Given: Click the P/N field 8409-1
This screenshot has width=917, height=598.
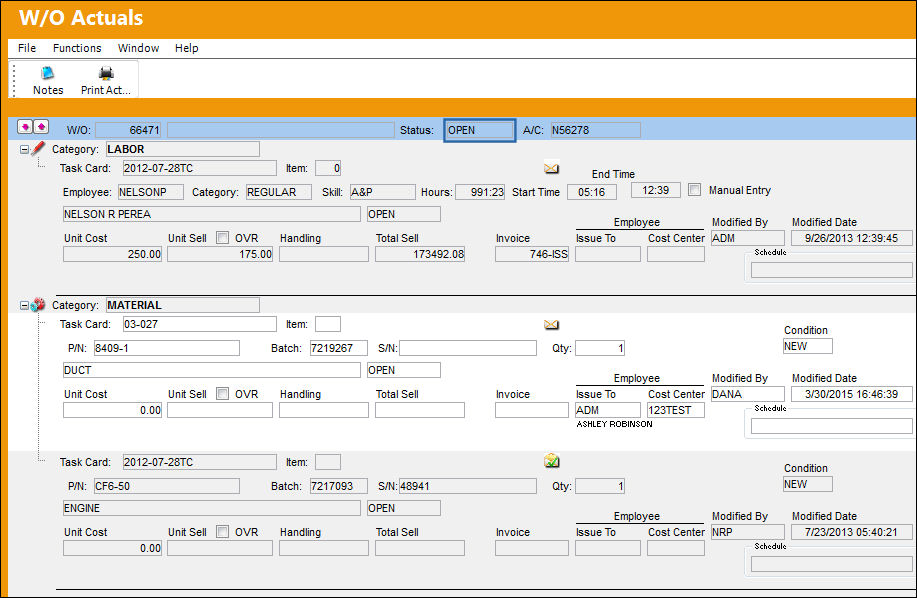Looking at the screenshot, I should pyautogui.click(x=167, y=348).
